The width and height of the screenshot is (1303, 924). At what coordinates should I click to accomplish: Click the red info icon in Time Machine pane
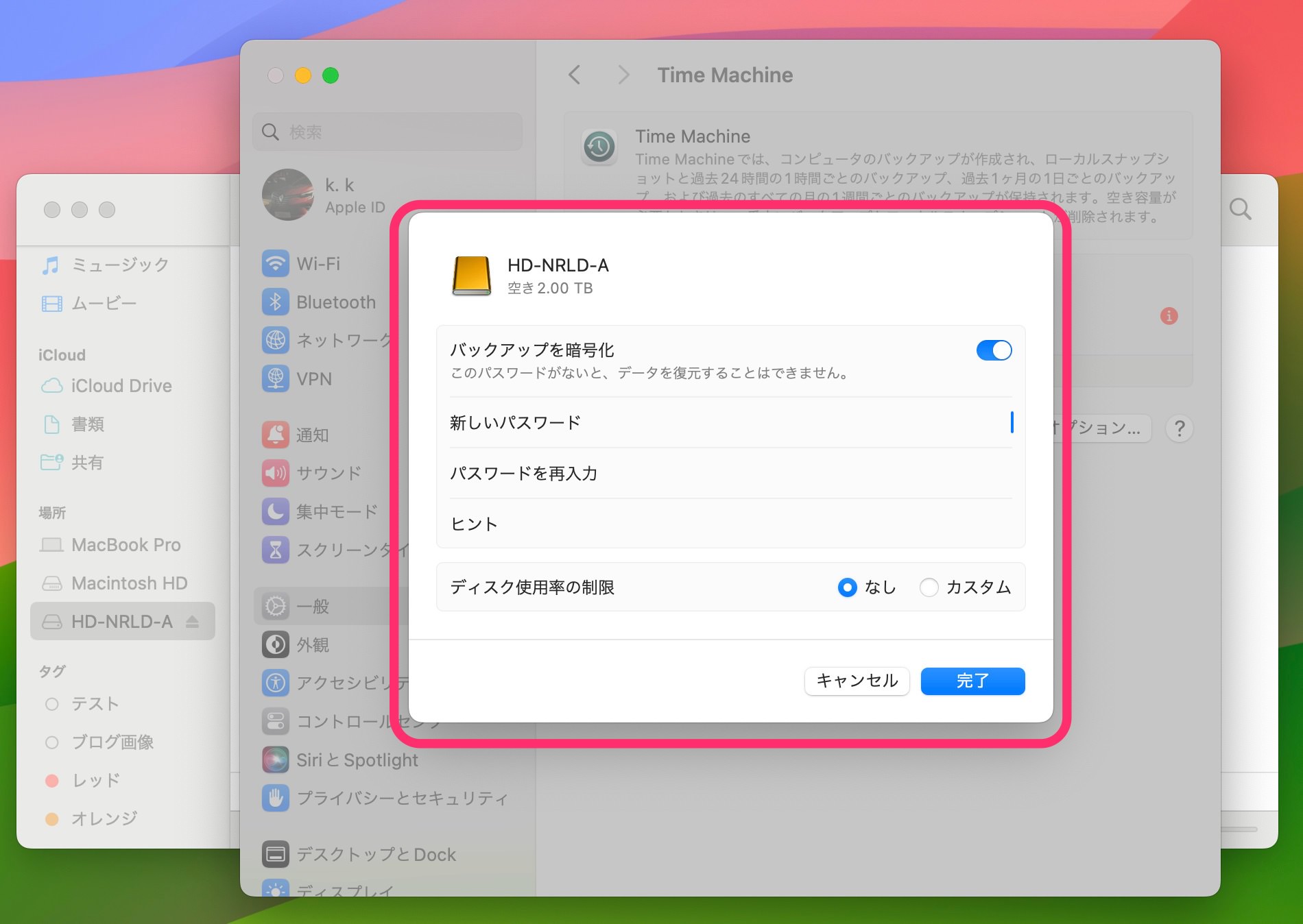(1169, 316)
